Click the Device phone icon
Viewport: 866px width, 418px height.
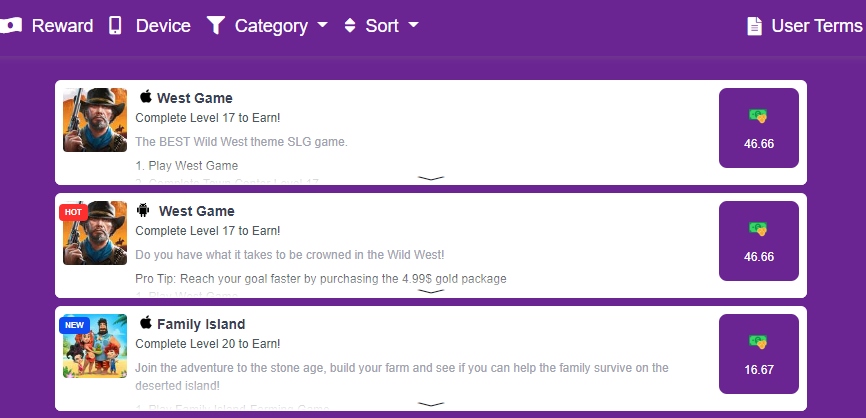pyautogui.click(x=115, y=25)
